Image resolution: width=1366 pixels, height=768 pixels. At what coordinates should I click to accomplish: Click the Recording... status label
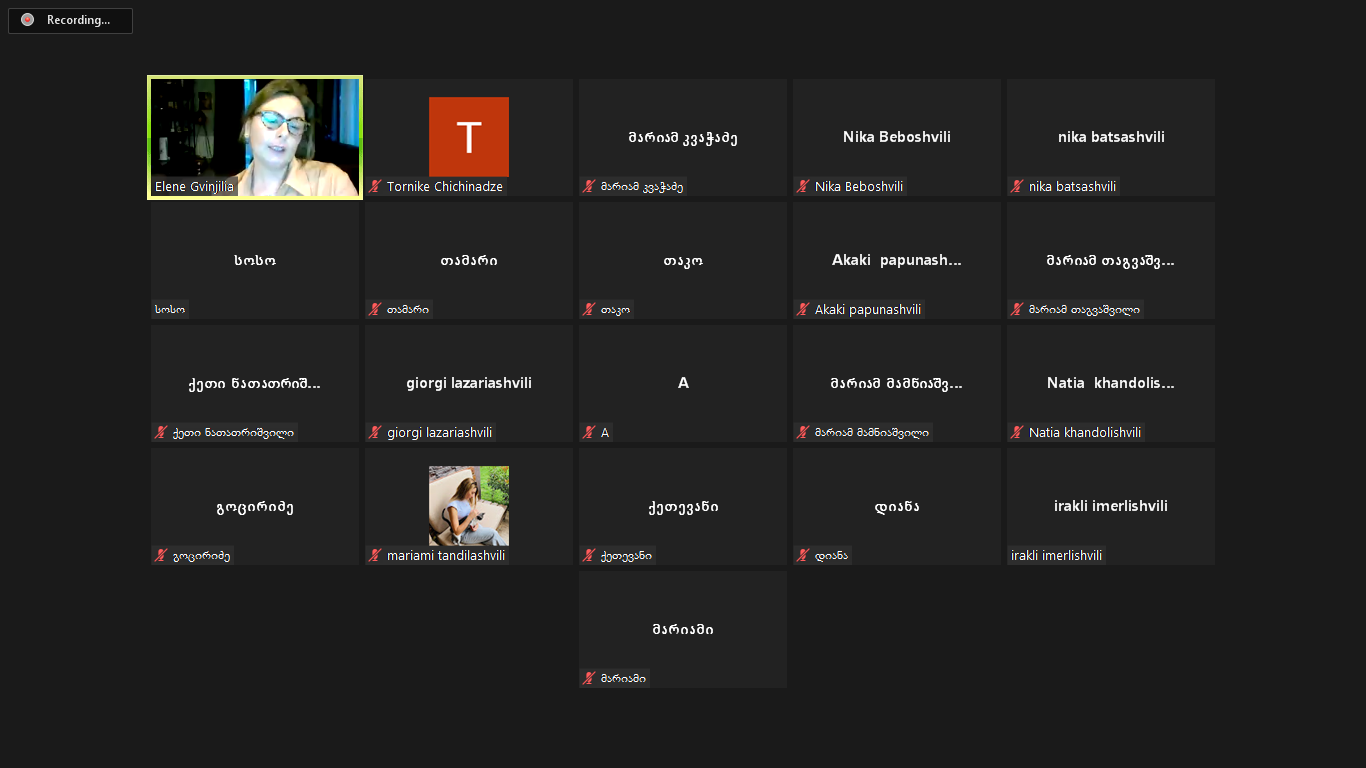[78, 20]
